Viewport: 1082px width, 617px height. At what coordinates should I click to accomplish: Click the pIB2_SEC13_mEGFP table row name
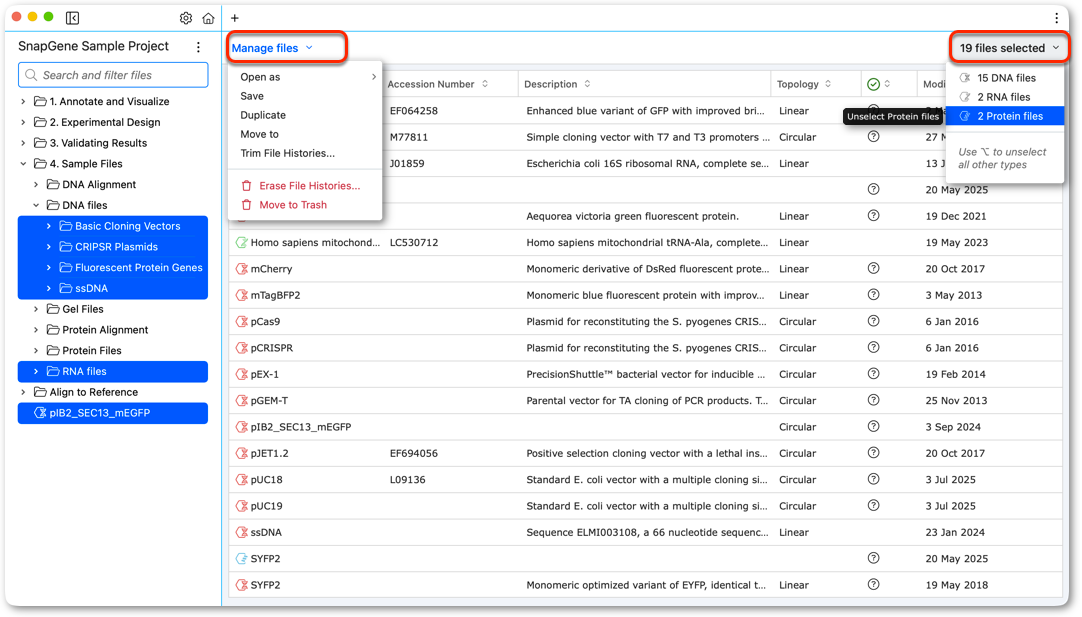point(301,427)
